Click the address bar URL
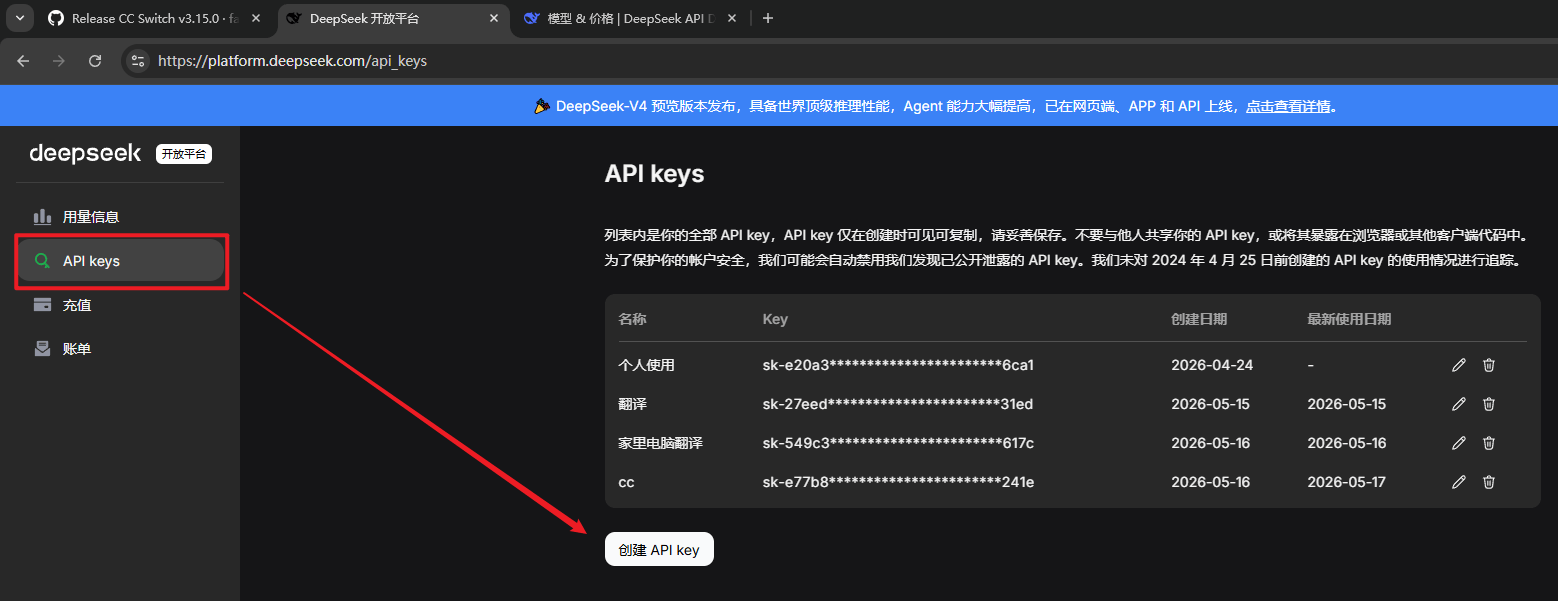The height and width of the screenshot is (601, 1558). pyautogui.click(x=293, y=61)
